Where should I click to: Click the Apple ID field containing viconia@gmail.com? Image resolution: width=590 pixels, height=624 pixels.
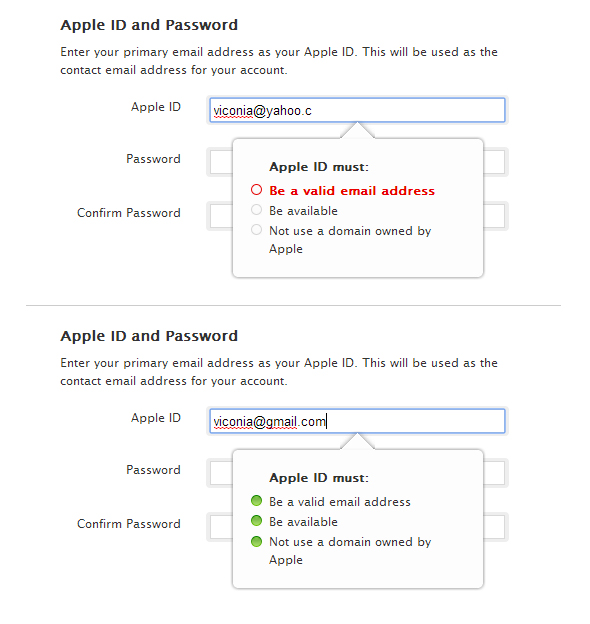coord(357,421)
